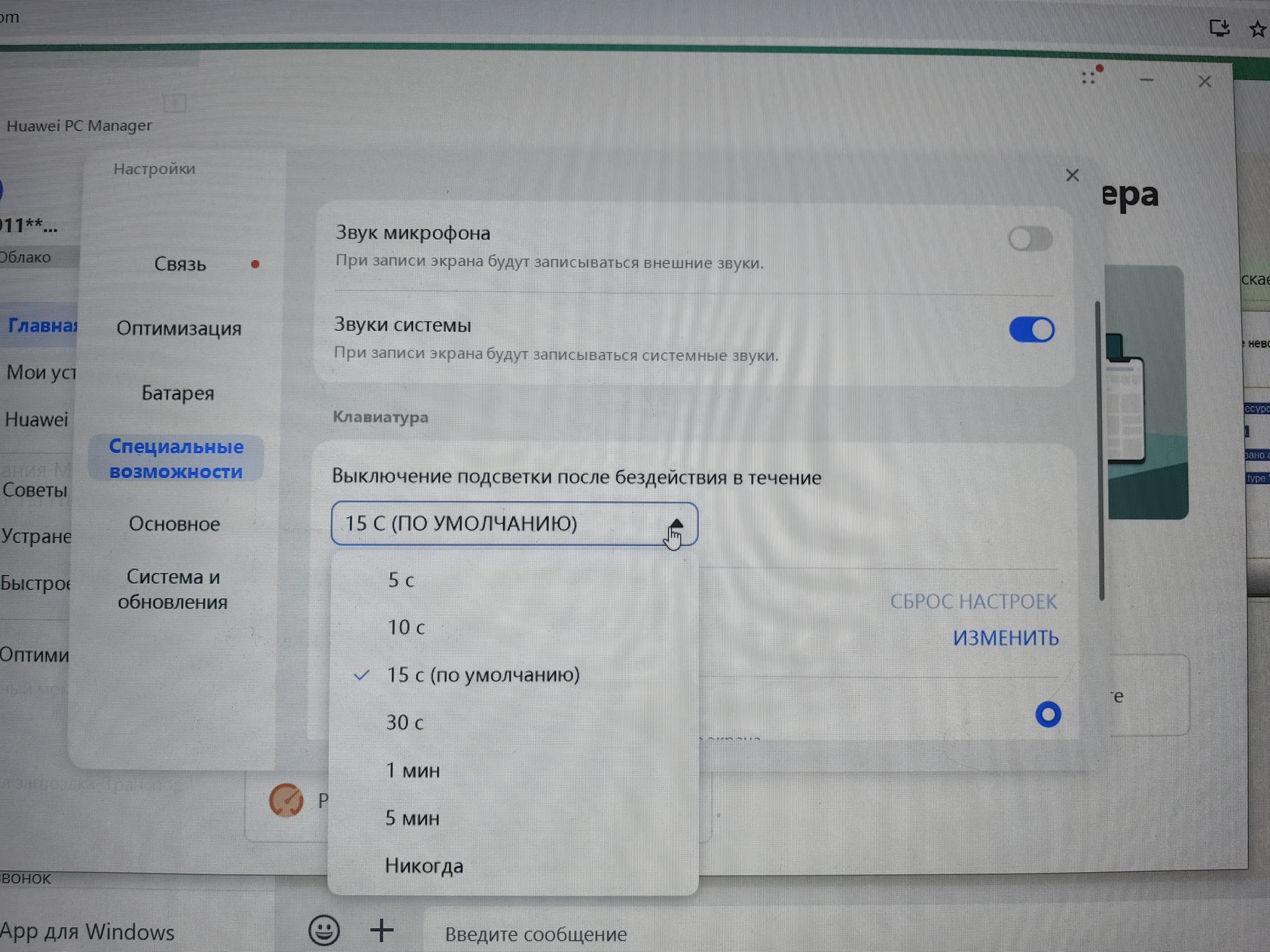1270x952 pixels.
Task: Choose Никогда from the timeout list
Action: (x=424, y=866)
